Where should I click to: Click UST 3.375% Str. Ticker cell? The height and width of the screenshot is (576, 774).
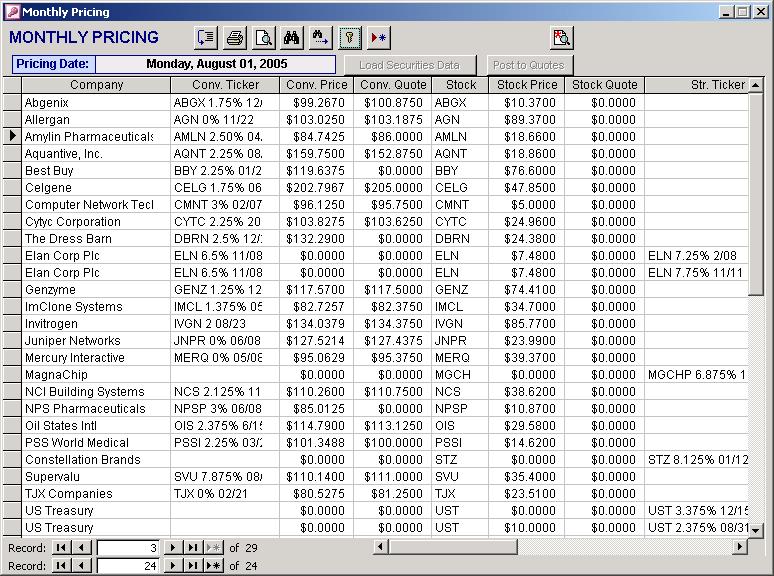pyautogui.click(x=697, y=511)
